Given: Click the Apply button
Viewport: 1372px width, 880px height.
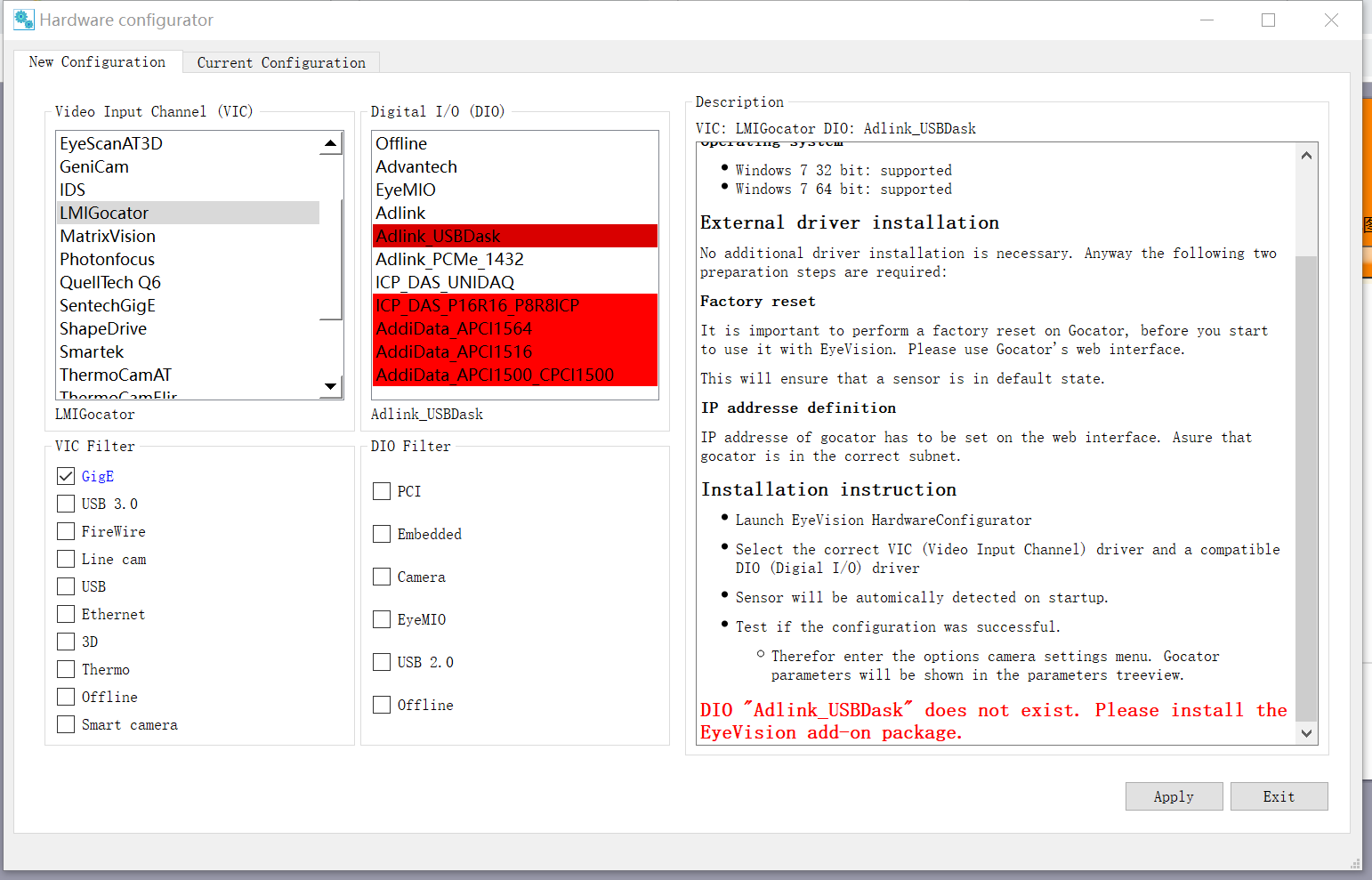Looking at the screenshot, I should point(1174,796).
